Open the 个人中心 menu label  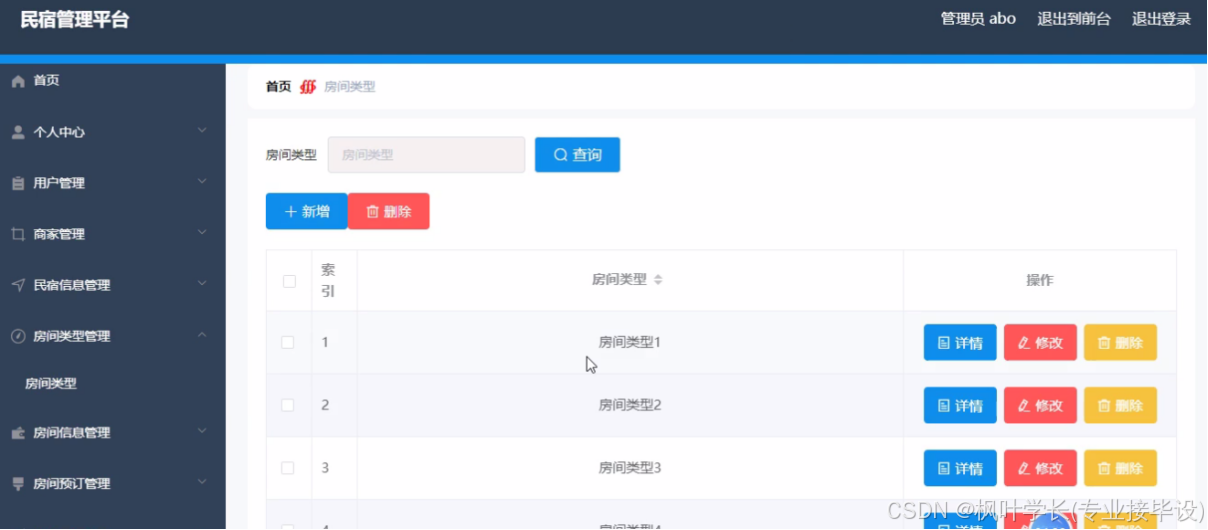point(59,132)
